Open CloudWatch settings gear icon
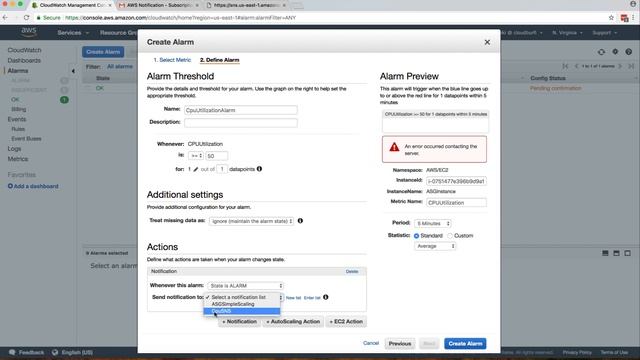Image resolution: width=640 pixels, height=360 pixels. (615, 52)
